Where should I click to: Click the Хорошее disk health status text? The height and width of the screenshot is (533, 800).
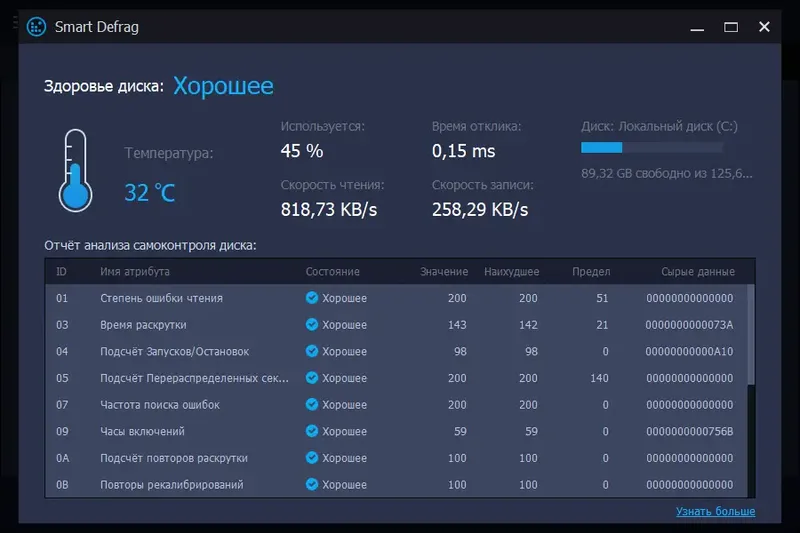coord(223,86)
